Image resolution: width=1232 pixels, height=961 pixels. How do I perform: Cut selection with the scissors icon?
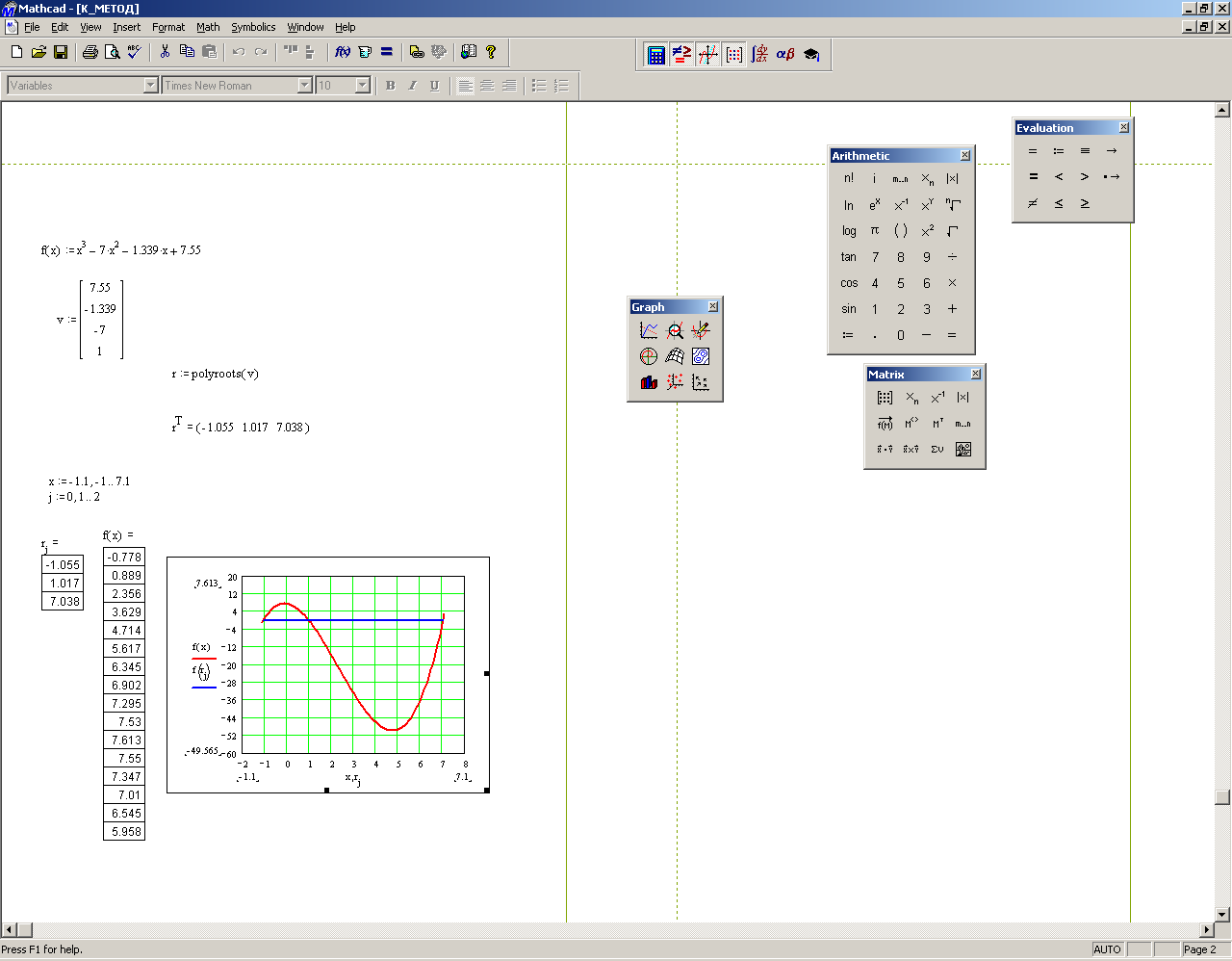tap(165, 52)
